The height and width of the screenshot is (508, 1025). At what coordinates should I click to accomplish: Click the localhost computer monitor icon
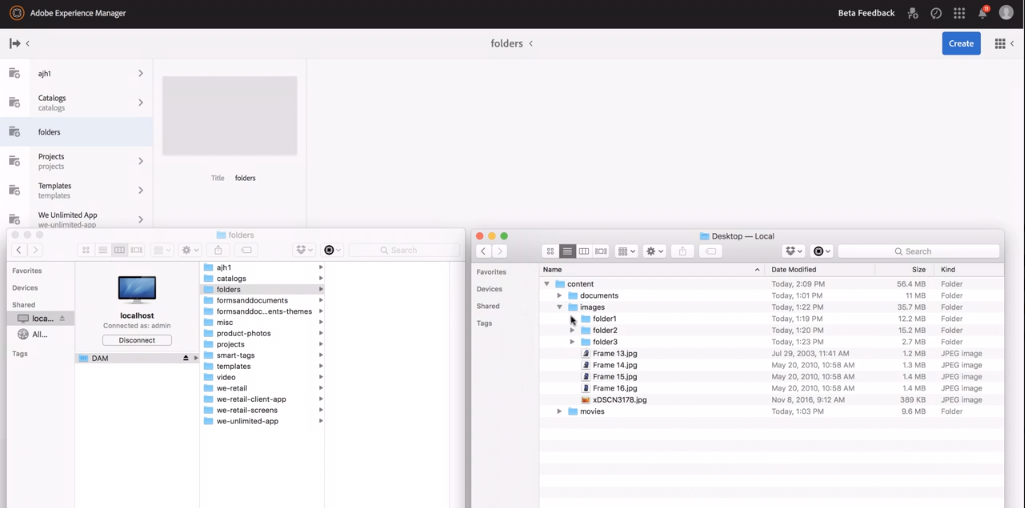click(137, 290)
